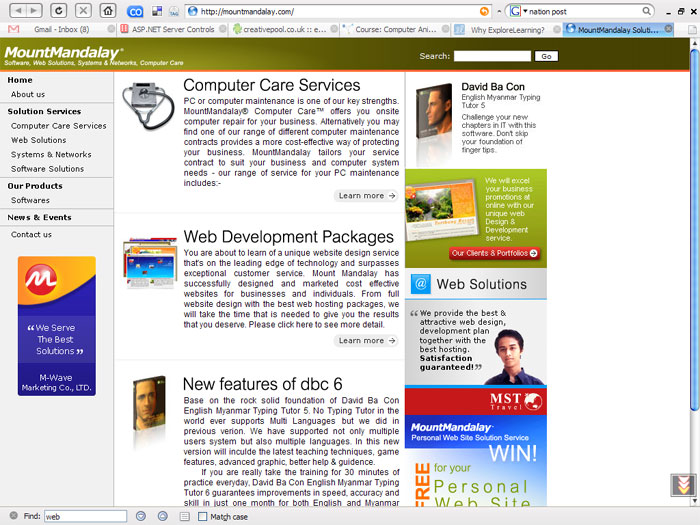Close the creativepool.co.uk tab
The width and height of the screenshot is (700, 525).
334,29
